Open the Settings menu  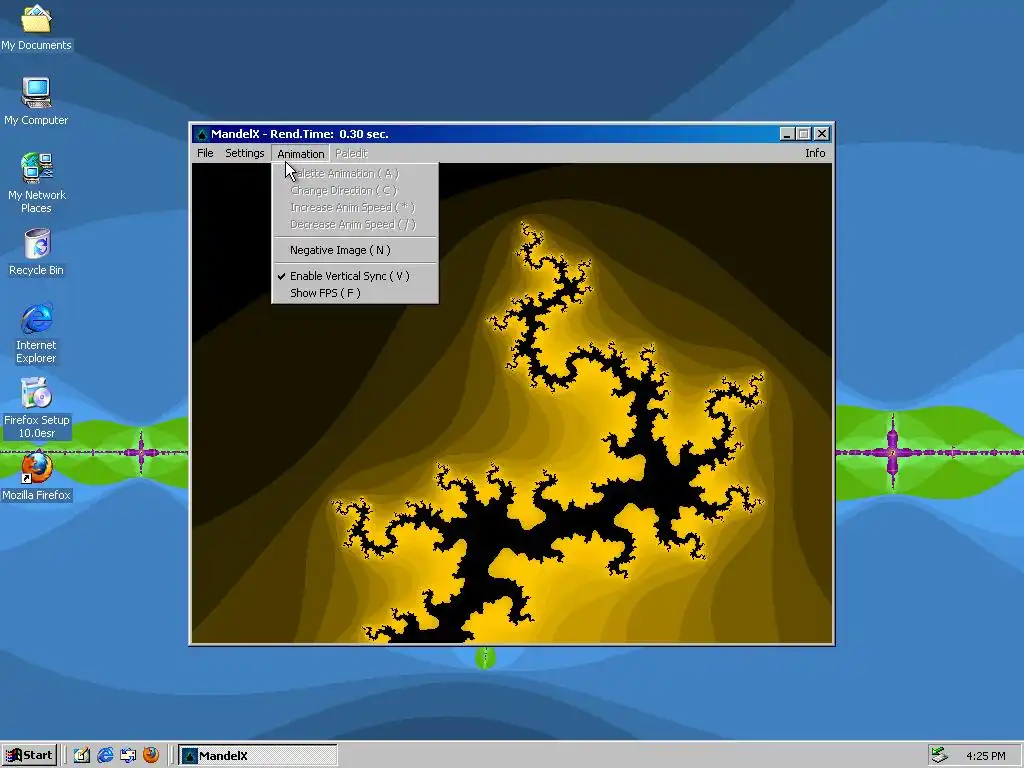244,153
